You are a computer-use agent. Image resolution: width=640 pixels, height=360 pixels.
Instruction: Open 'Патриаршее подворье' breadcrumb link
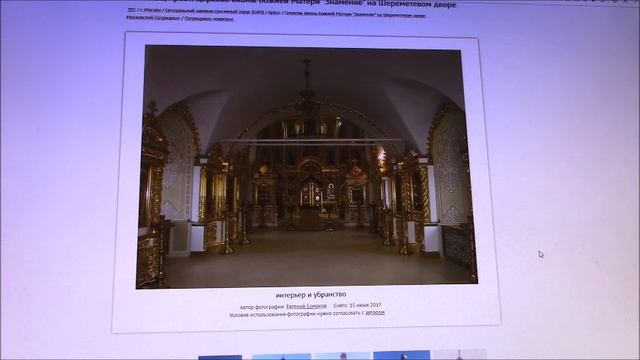pos(209,19)
